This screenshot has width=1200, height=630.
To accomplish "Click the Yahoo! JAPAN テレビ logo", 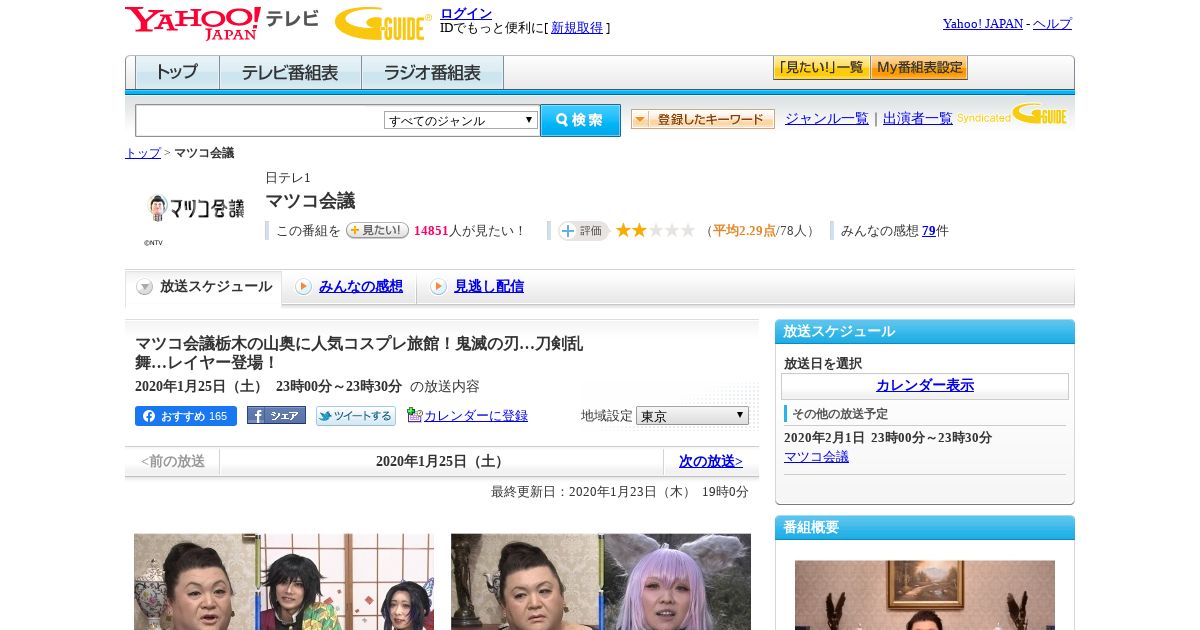I will coord(222,23).
